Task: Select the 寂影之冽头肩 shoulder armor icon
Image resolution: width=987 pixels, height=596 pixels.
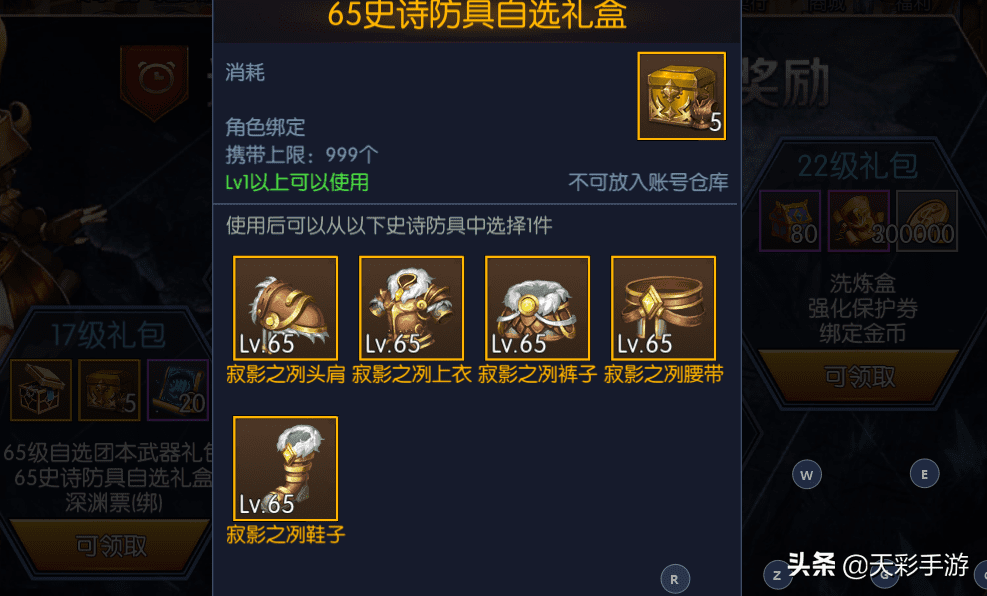Action: (285, 308)
